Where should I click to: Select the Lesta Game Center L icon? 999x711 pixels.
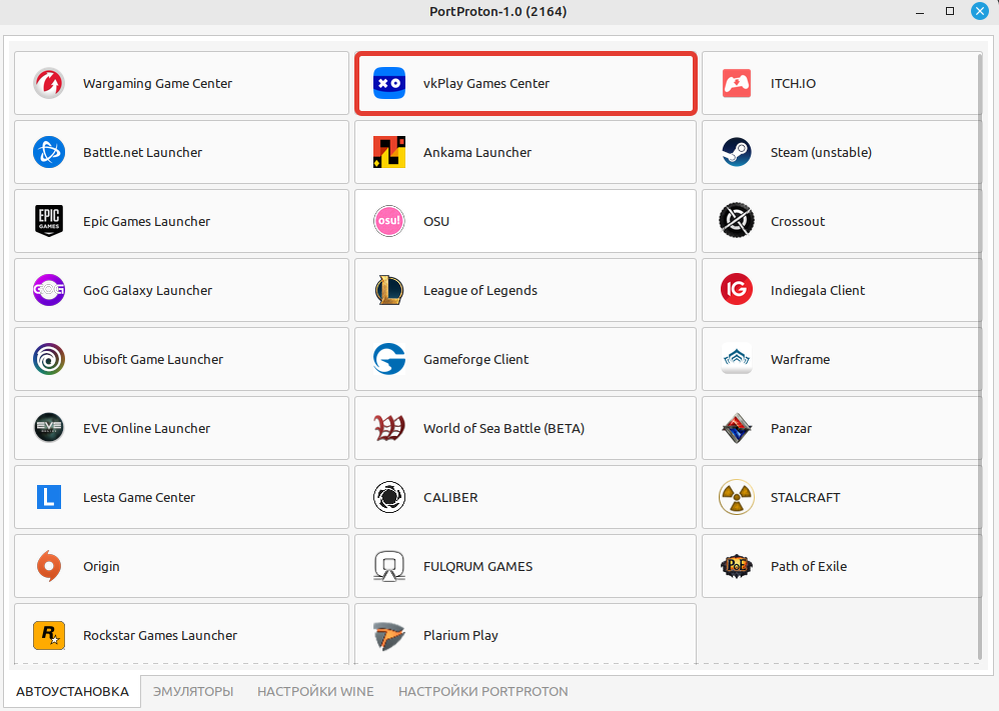click(x=49, y=497)
